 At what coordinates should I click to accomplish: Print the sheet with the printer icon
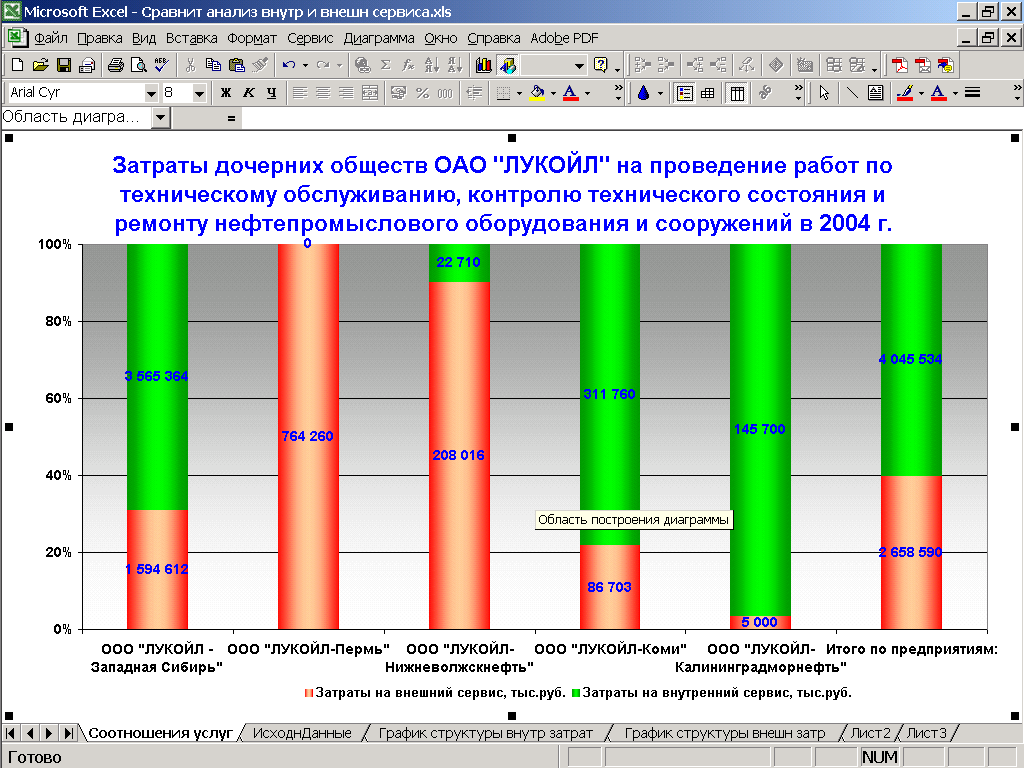(116, 65)
